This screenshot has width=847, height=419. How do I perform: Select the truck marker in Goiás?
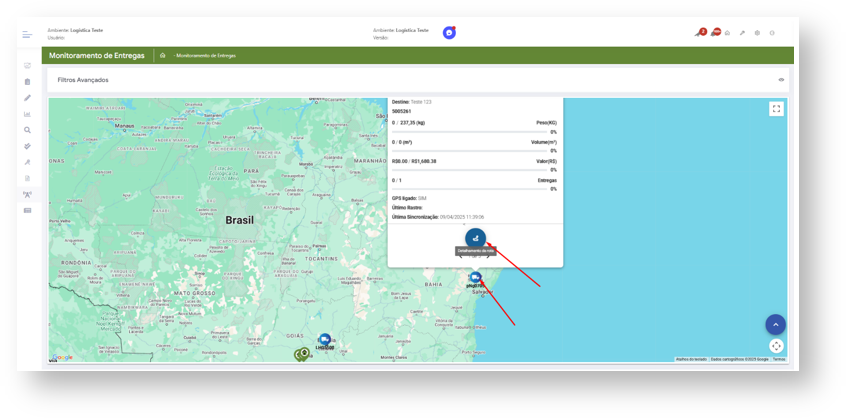coord(324,340)
